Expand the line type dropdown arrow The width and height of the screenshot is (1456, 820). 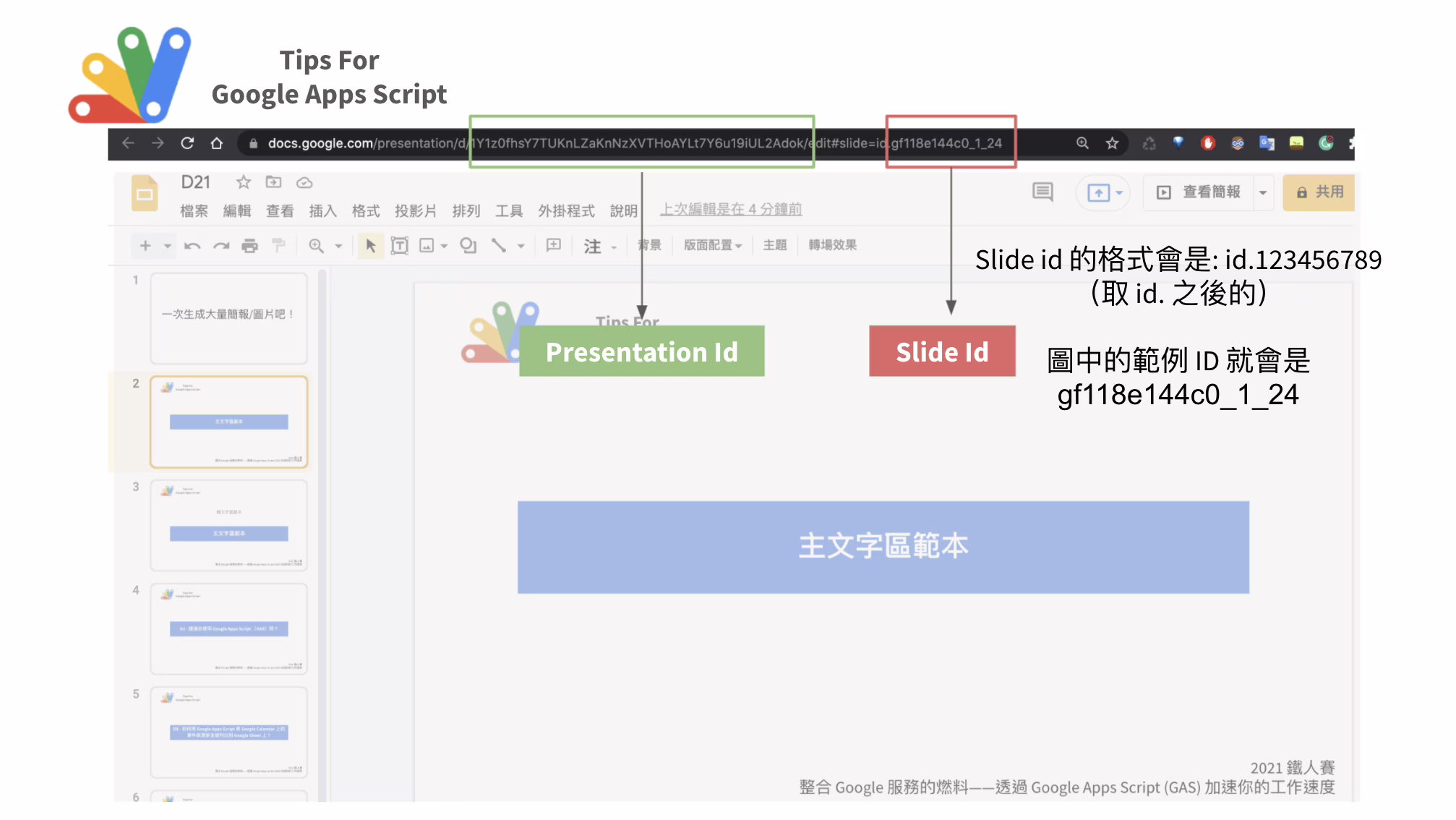pos(521,247)
